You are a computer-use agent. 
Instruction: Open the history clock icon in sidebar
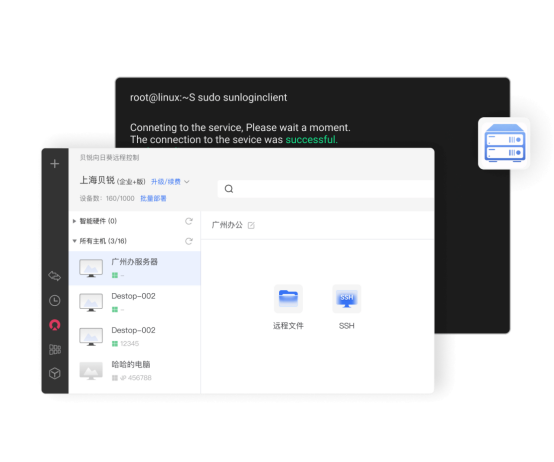pyautogui.click(x=54, y=301)
